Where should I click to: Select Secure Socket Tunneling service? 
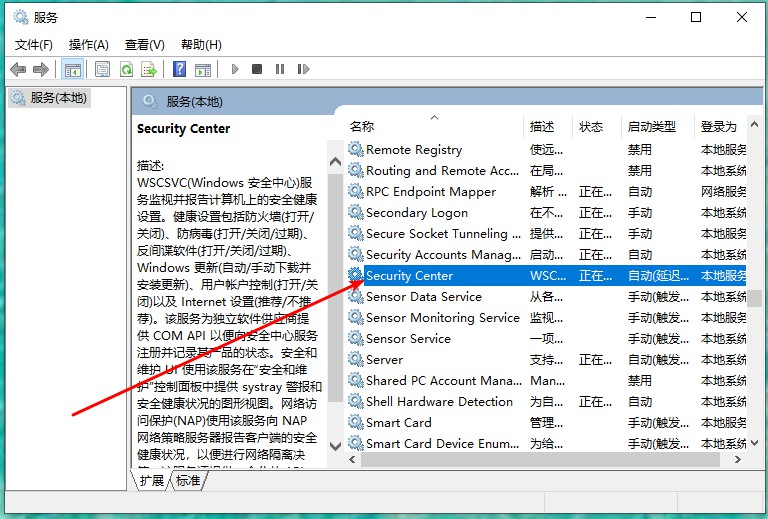[547, 234]
